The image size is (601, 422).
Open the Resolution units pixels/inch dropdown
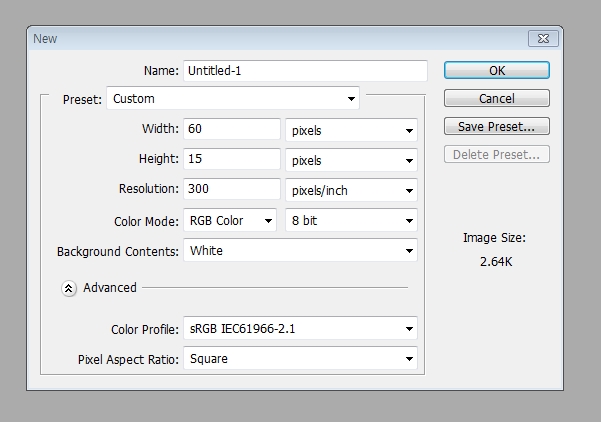[x=350, y=190]
